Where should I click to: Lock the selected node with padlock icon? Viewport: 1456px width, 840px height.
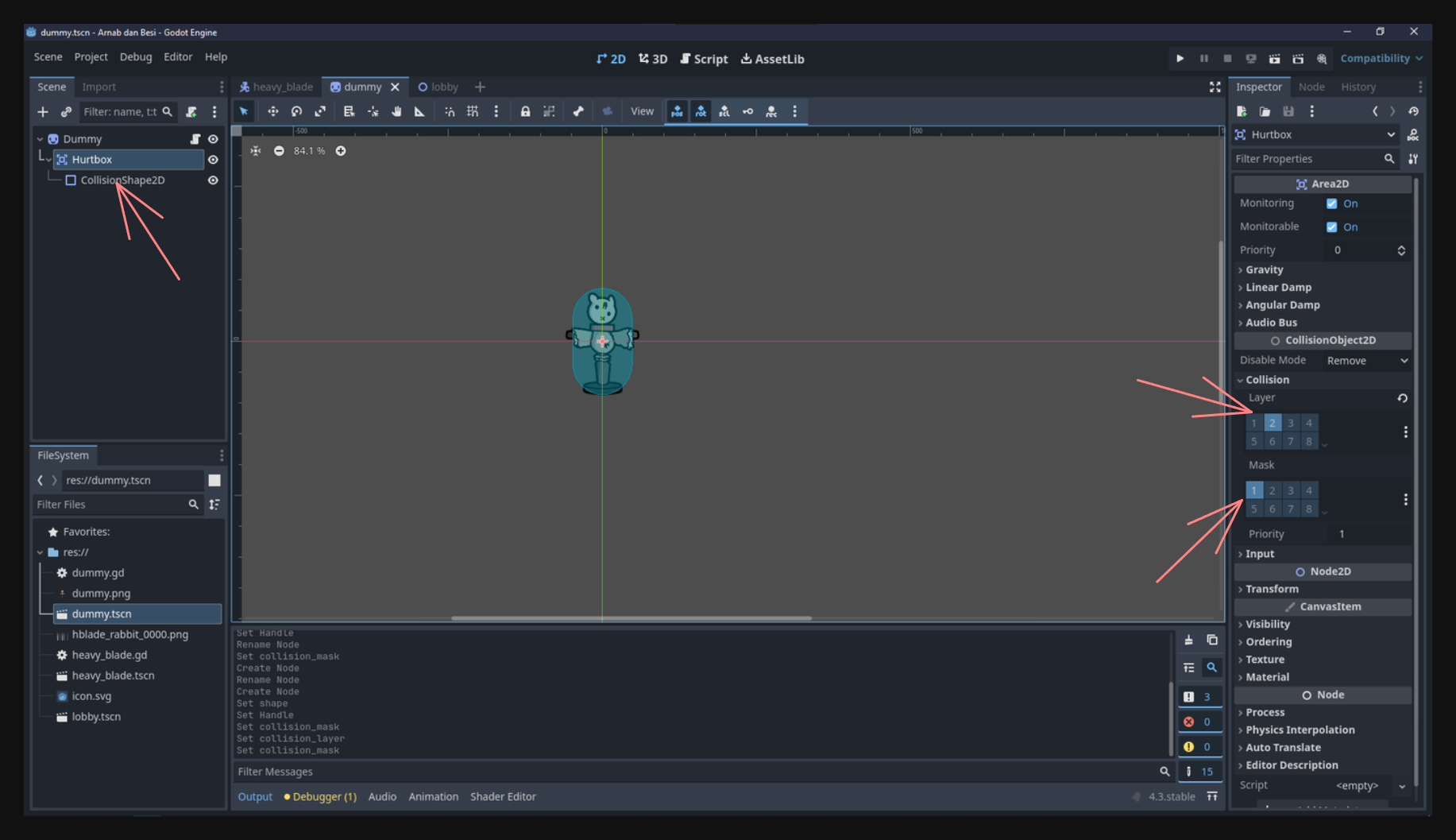pyautogui.click(x=525, y=111)
